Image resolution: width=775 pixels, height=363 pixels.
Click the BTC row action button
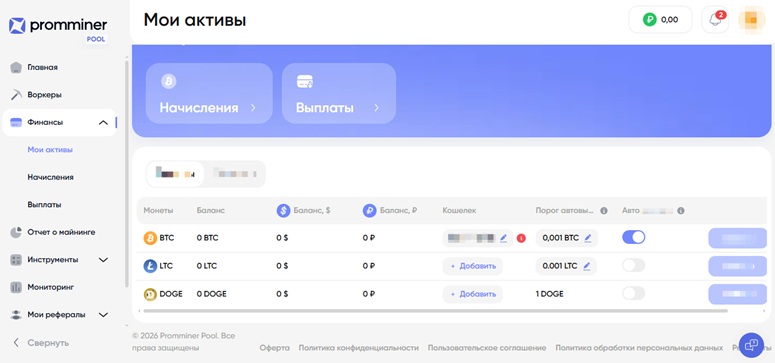738,238
